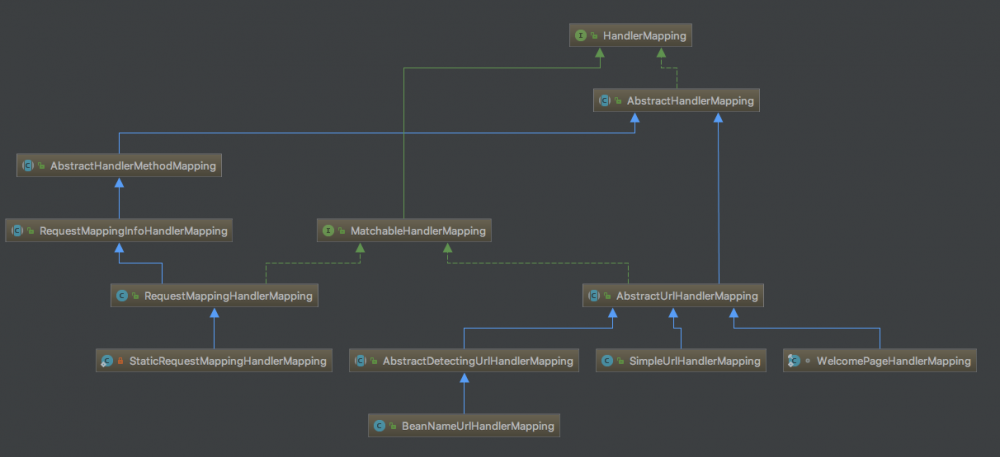Select the "AbstractHandlerMapping" label text
The image size is (1000, 457).
pyautogui.click(x=690, y=101)
